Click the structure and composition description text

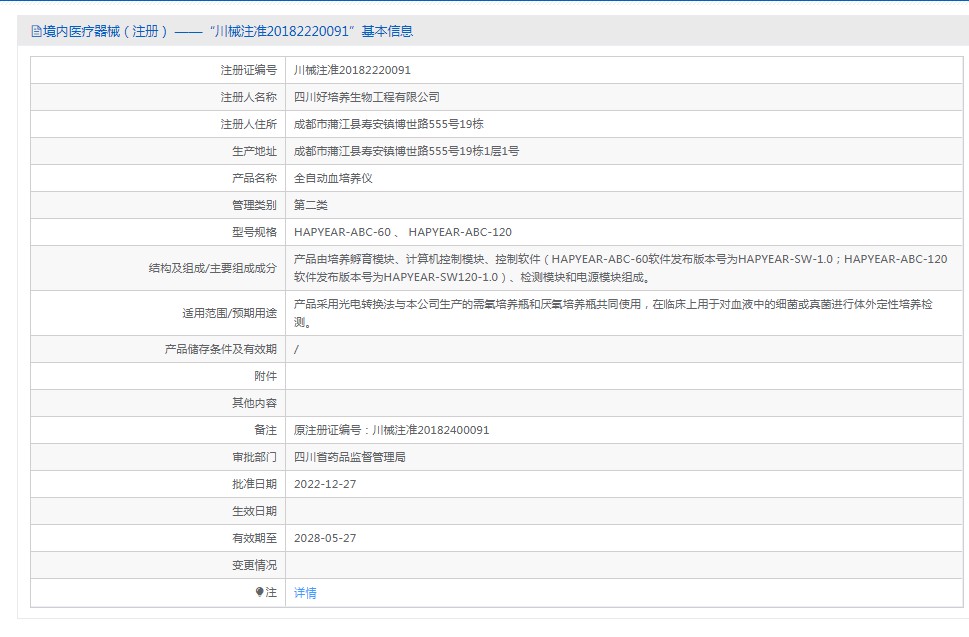click(x=620, y=268)
